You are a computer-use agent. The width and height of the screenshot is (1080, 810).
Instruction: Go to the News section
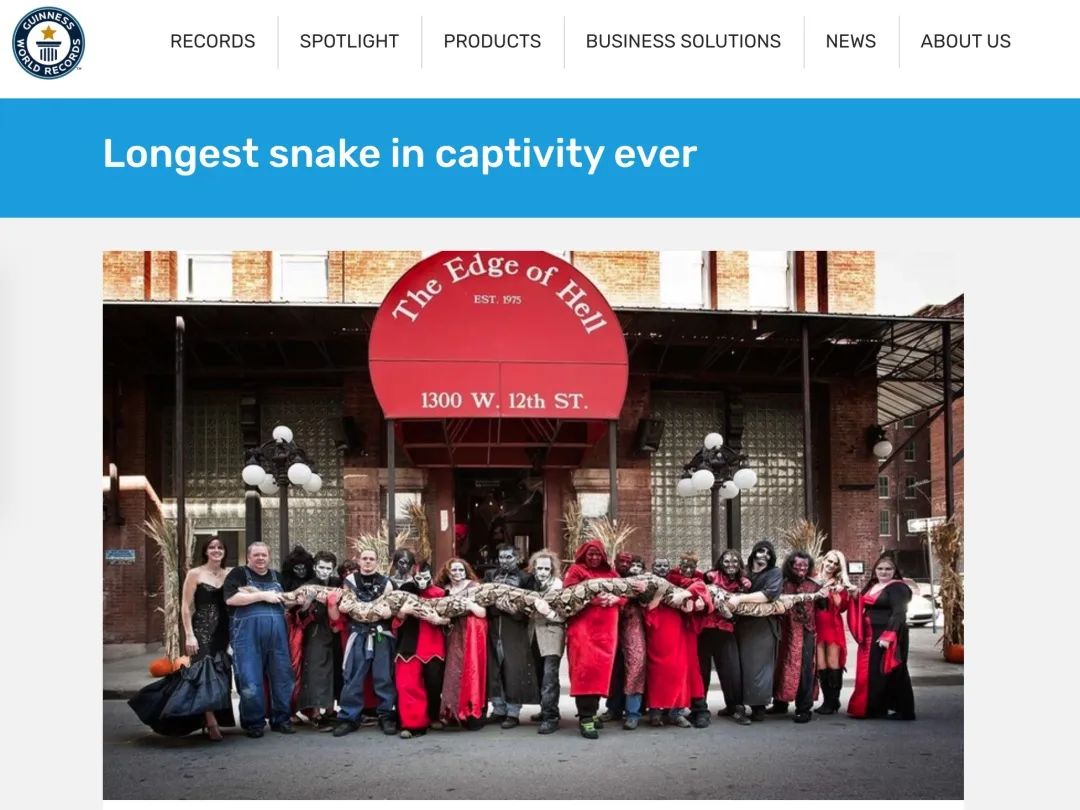pos(851,41)
